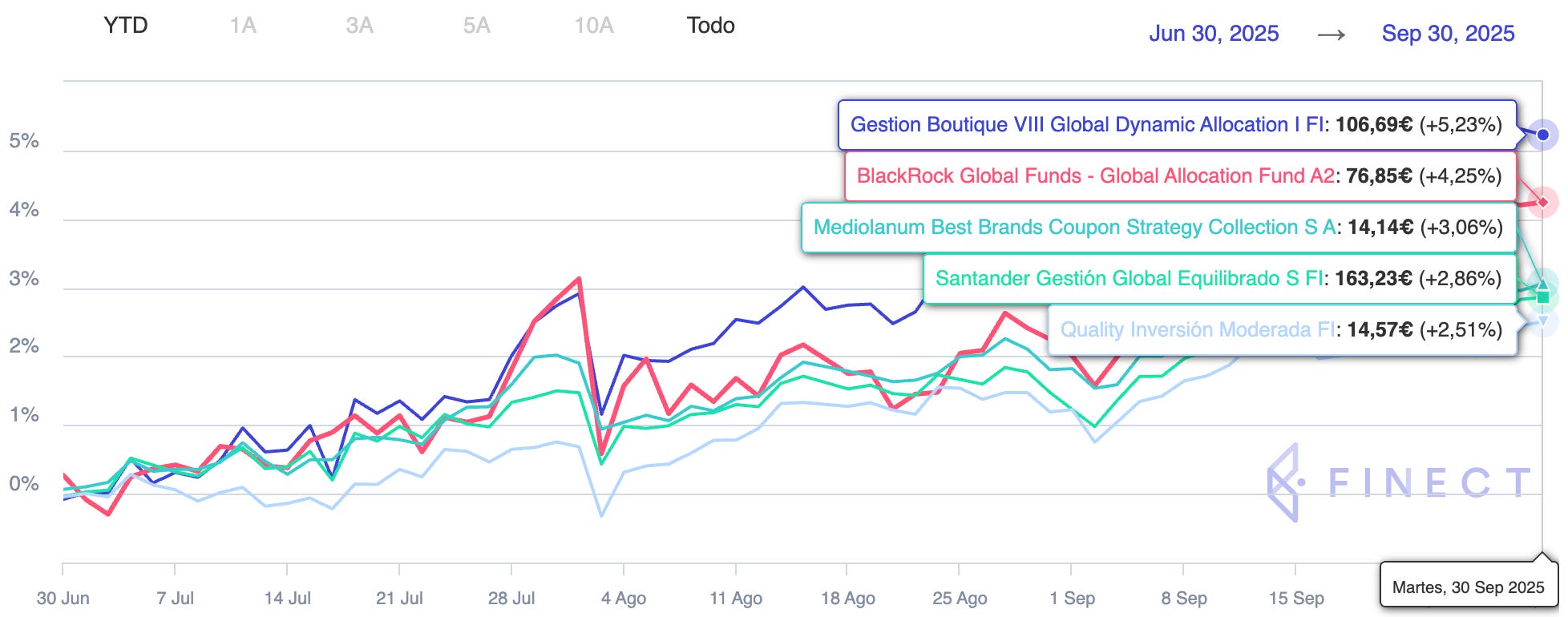Click the 1 Sep axis label

(1073, 599)
